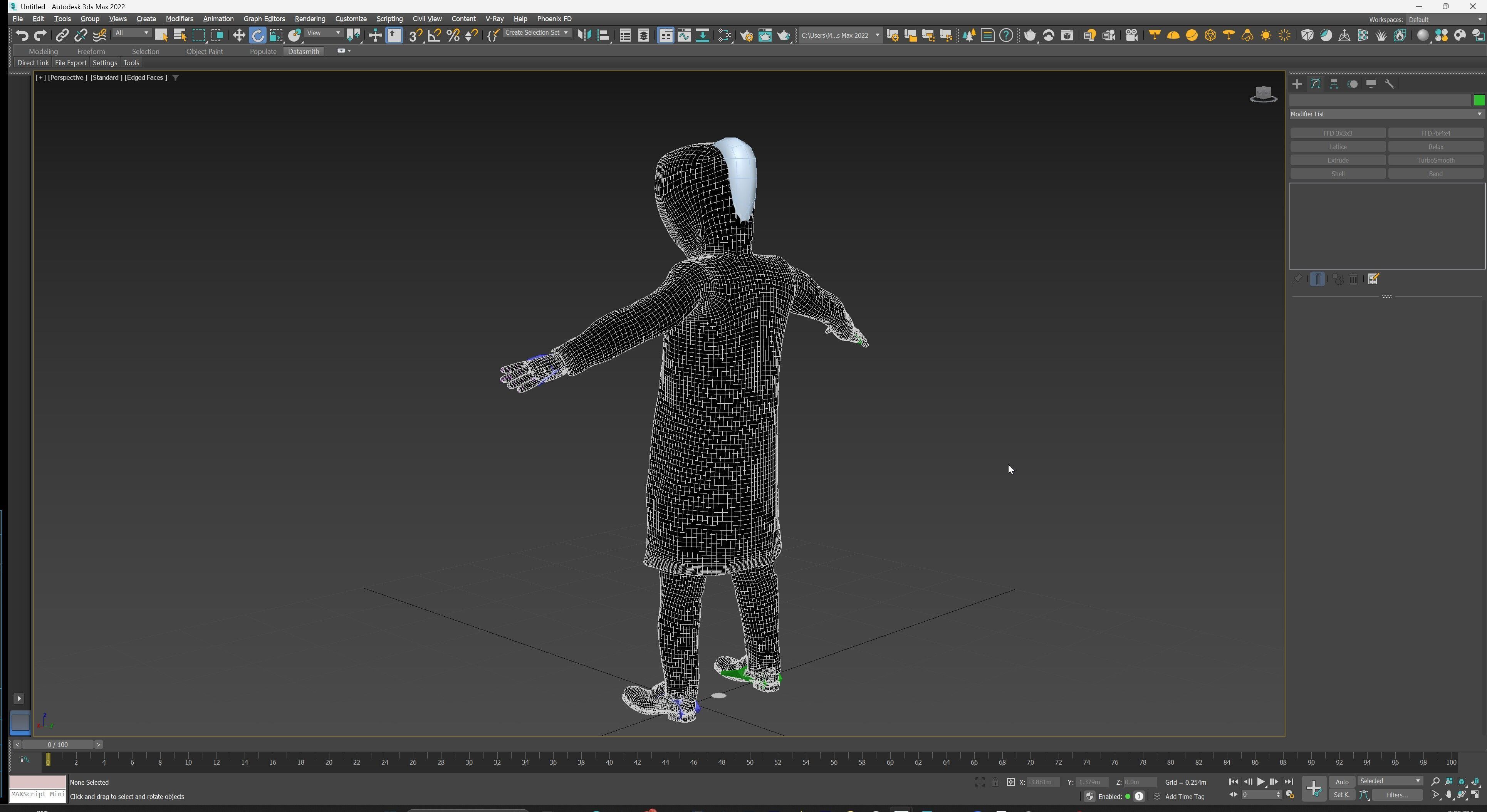1487x812 pixels.
Task: Select the Move tool in main toolbar
Action: 239,36
